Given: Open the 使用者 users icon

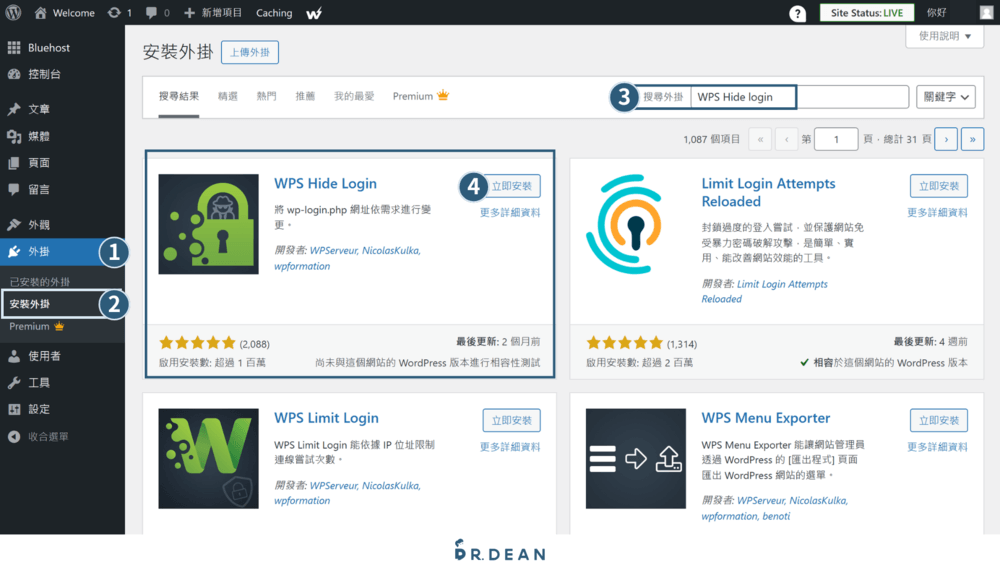Looking at the screenshot, I should coord(13,356).
